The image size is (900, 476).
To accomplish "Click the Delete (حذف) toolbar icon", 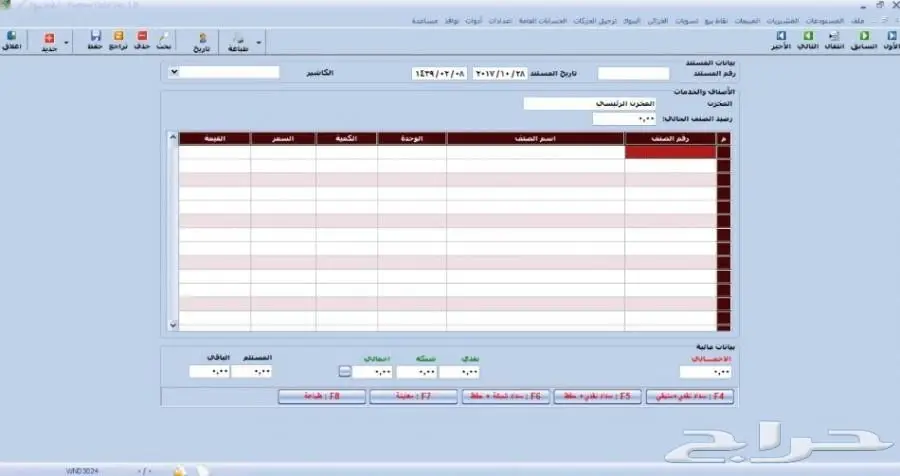I will (x=141, y=41).
